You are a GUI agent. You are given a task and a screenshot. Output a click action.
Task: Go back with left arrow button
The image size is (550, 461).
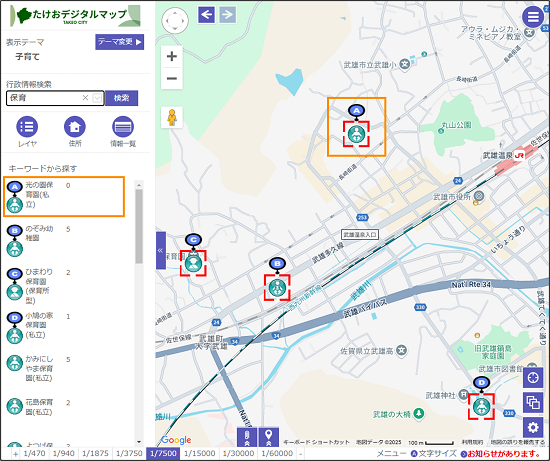pos(206,15)
